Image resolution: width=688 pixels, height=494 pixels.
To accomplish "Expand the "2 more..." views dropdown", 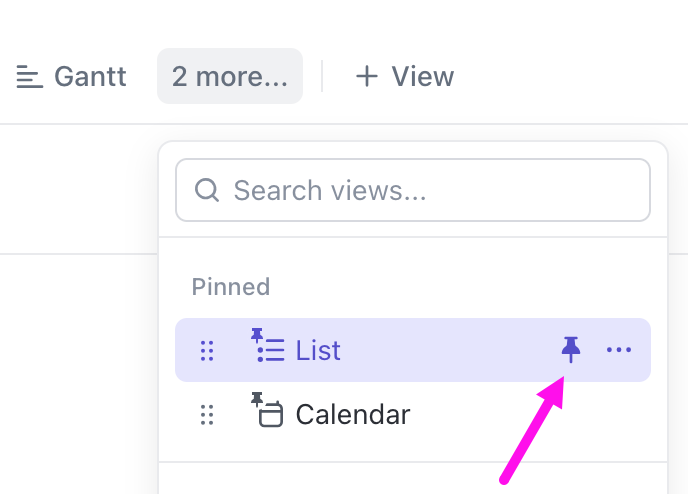I will (229, 77).
